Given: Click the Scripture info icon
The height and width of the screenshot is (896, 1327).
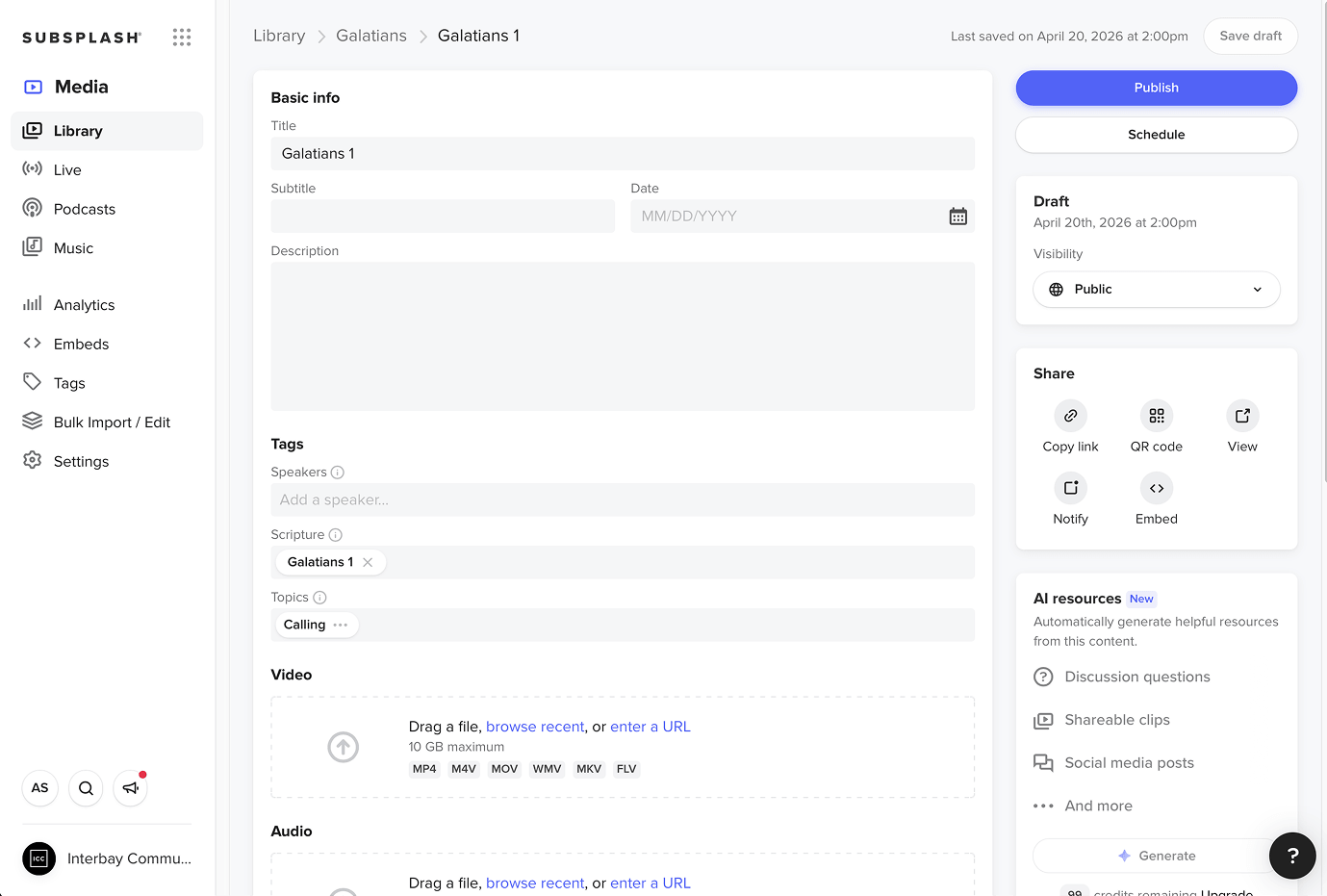Looking at the screenshot, I should click(335, 535).
